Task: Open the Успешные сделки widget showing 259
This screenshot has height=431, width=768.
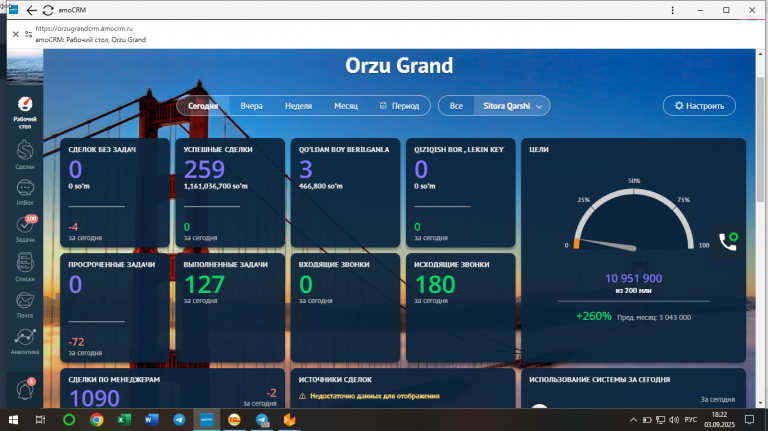Action: [x=230, y=192]
